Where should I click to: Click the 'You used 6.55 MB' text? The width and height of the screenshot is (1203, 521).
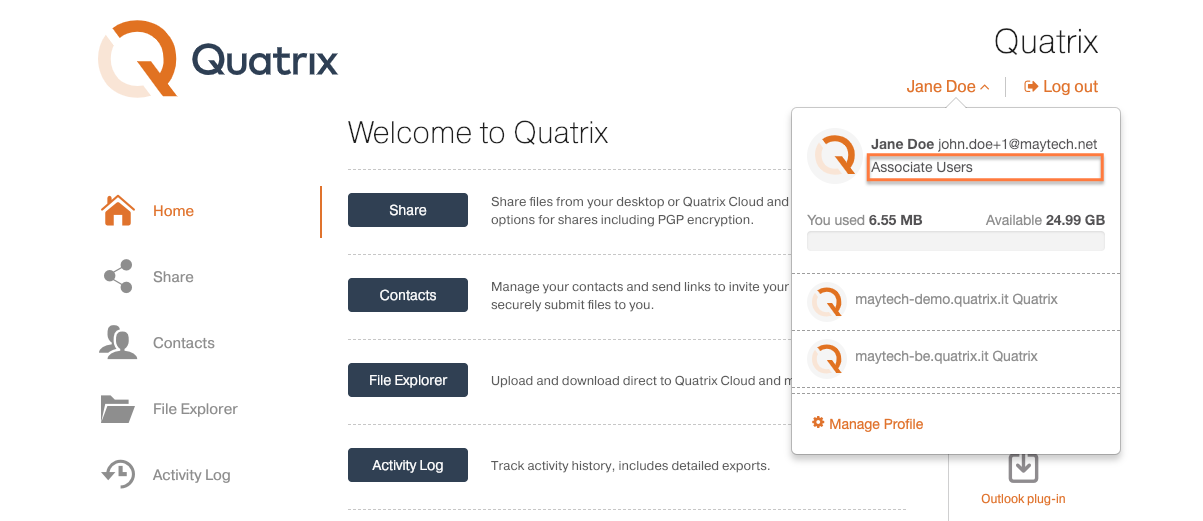click(865, 220)
